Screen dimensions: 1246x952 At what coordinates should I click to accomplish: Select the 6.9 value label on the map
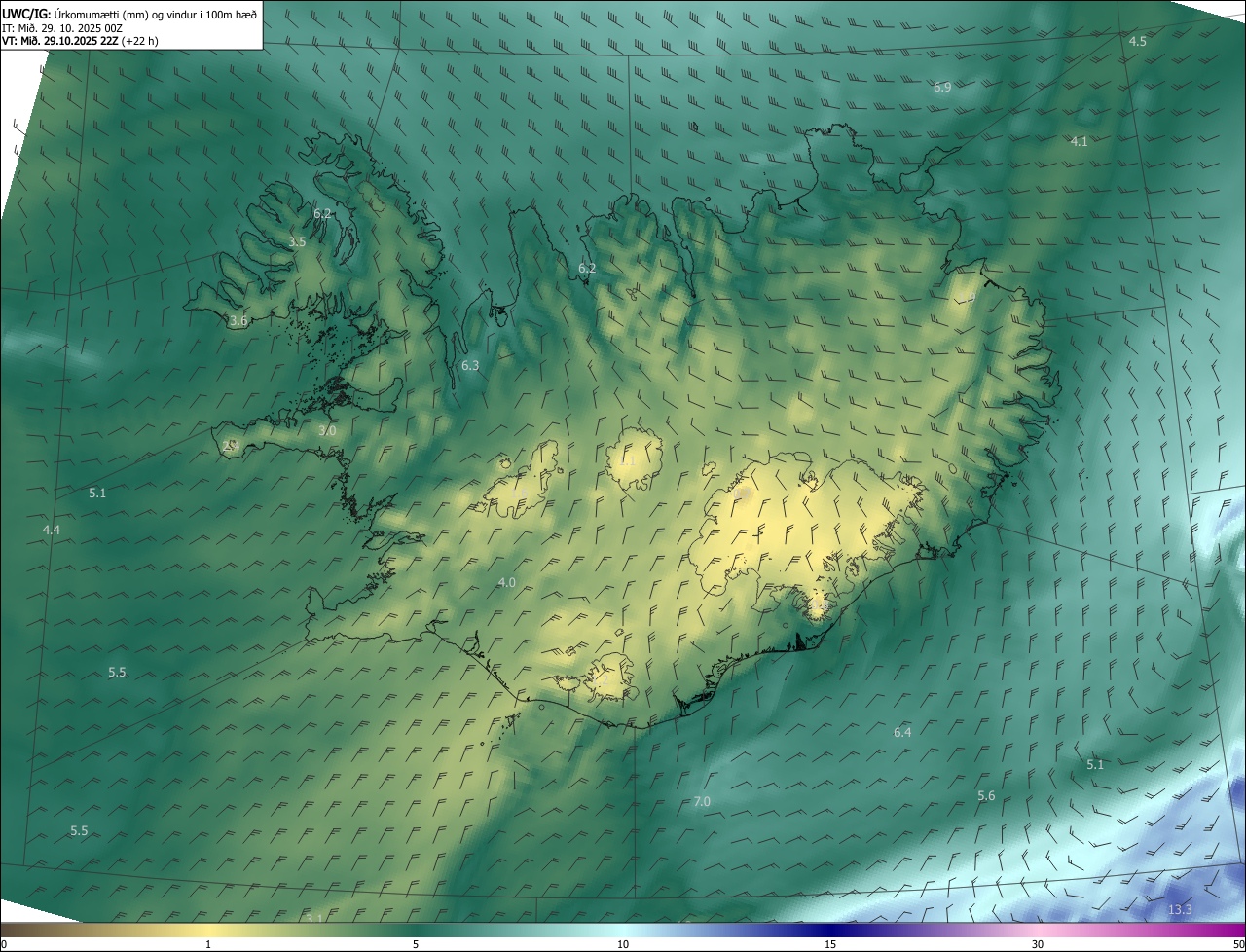click(942, 88)
